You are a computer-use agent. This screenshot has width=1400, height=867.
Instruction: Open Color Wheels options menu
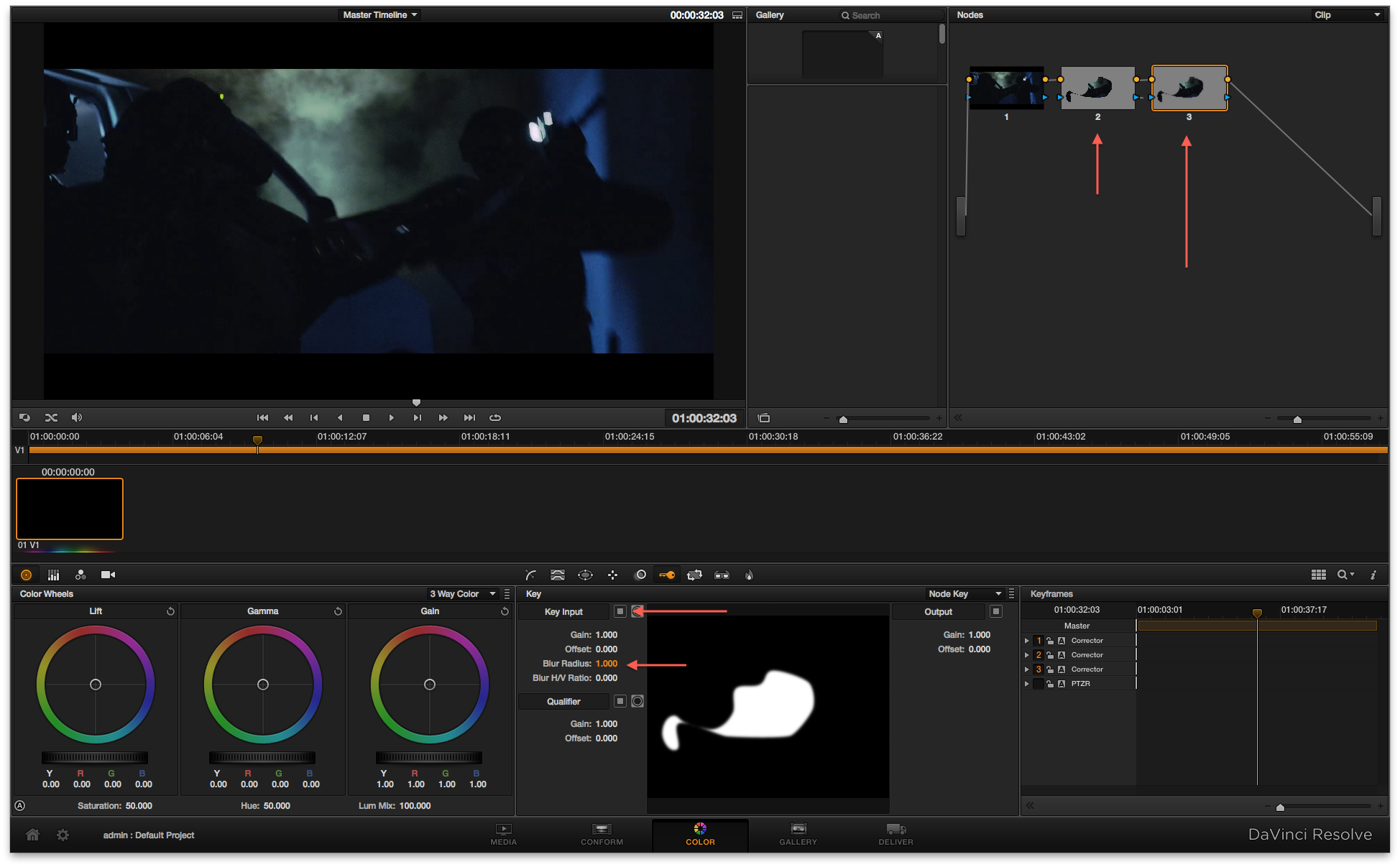(x=507, y=594)
